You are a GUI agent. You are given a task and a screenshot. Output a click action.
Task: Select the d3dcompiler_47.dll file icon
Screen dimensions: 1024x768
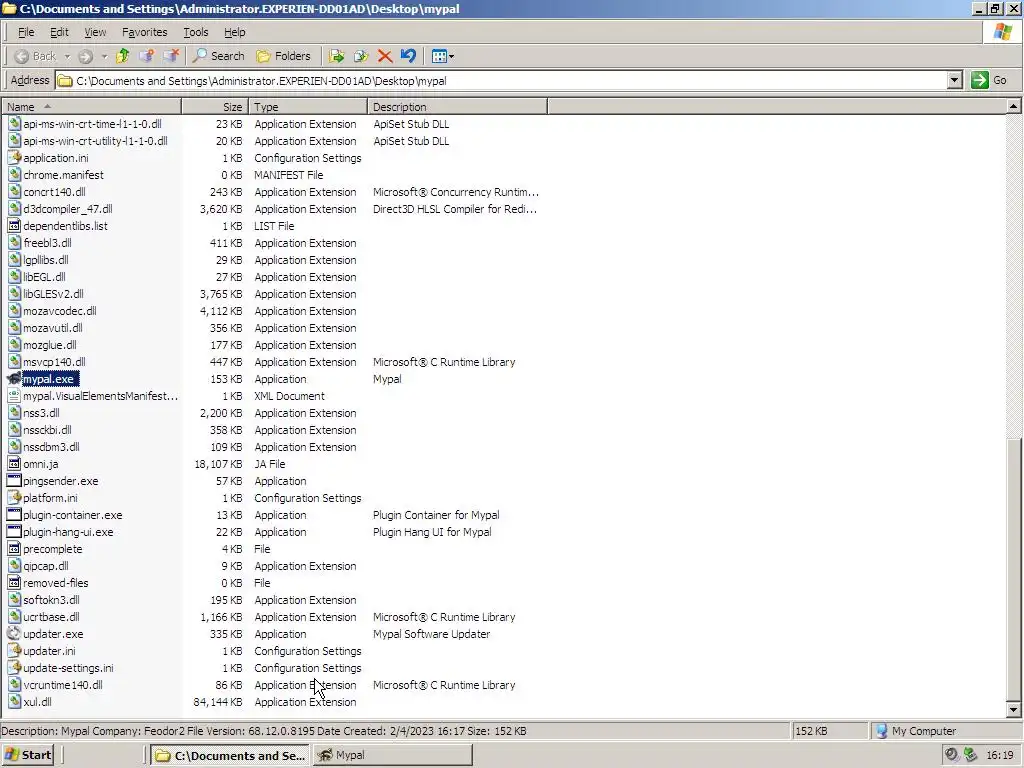point(14,208)
